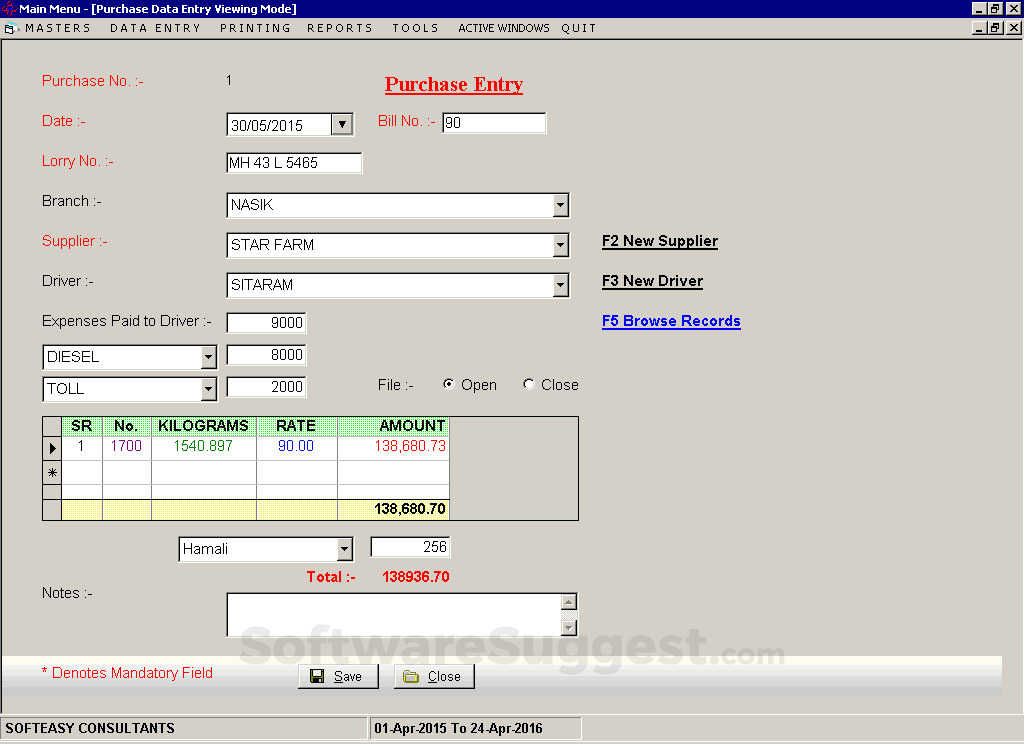Click the form icon left of MASTERS menu
This screenshot has height=744, width=1024.
10,28
